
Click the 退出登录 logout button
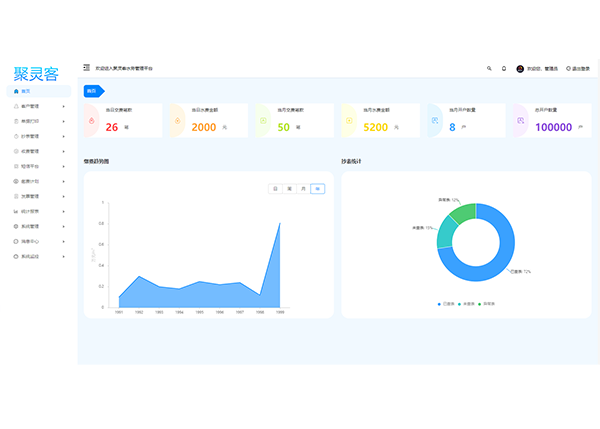[578, 68]
